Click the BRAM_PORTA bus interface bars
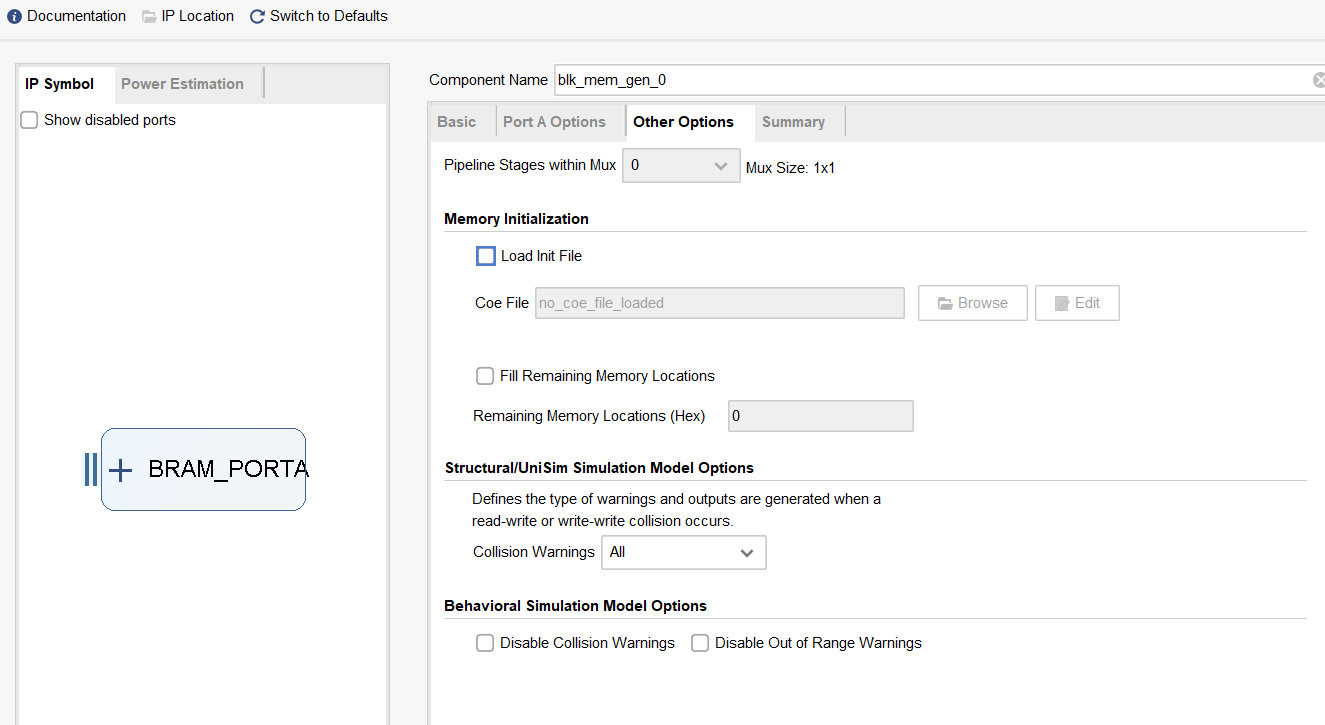This screenshot has width=1325, height=725. [91, 470]
